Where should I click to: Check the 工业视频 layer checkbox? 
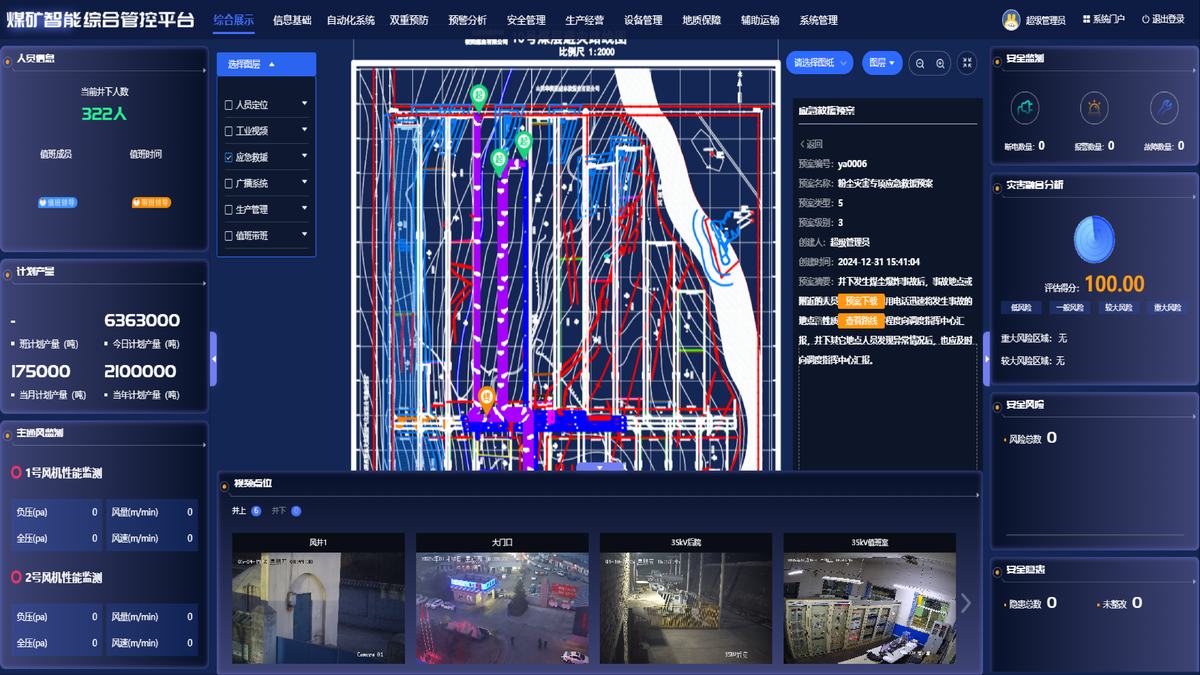229,131
